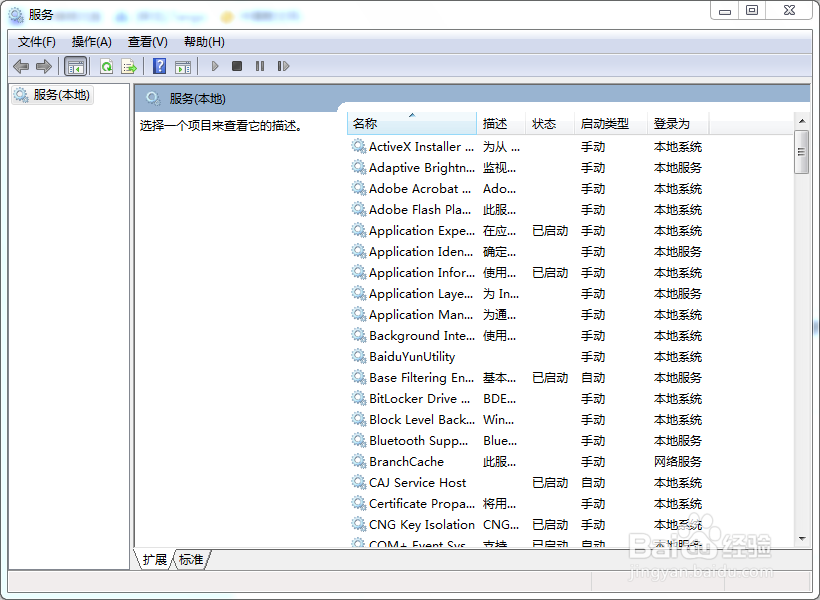The width and height of the screenshot is (820, 600).
Task: Click Blue... description of Bluetooth Support row
Action: [500, 440]
